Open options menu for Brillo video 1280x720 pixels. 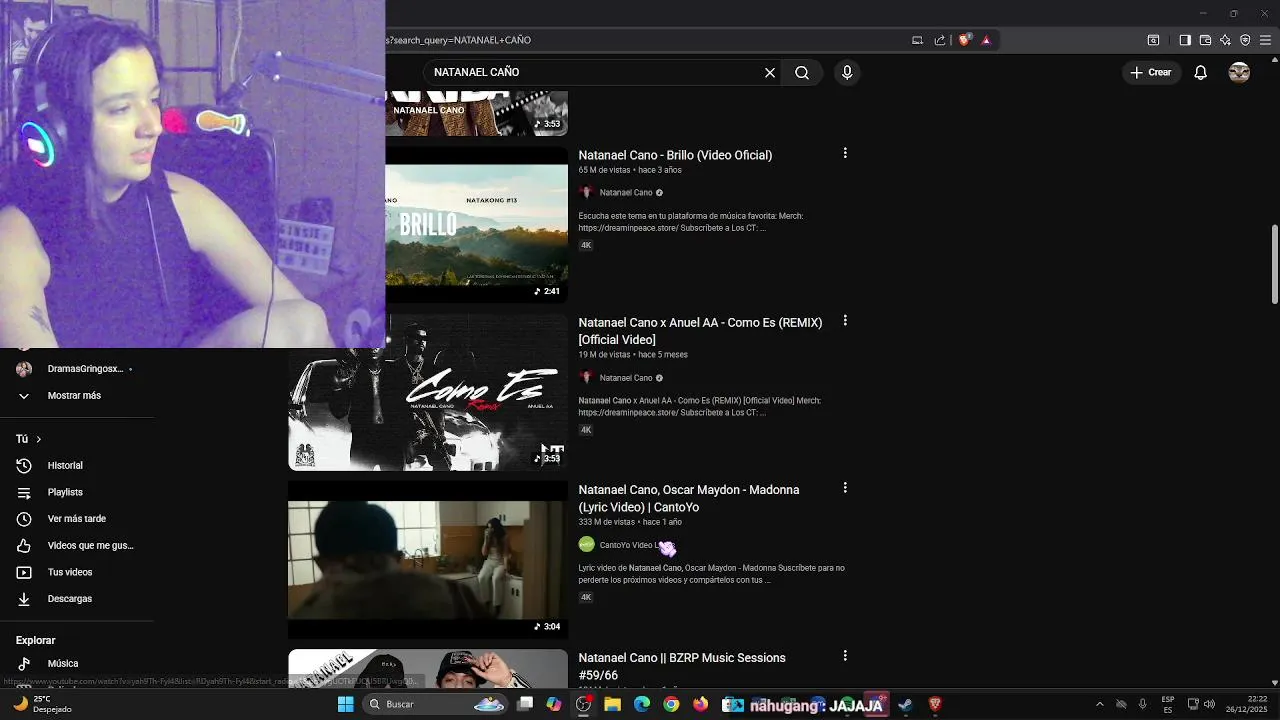point(845,153)
